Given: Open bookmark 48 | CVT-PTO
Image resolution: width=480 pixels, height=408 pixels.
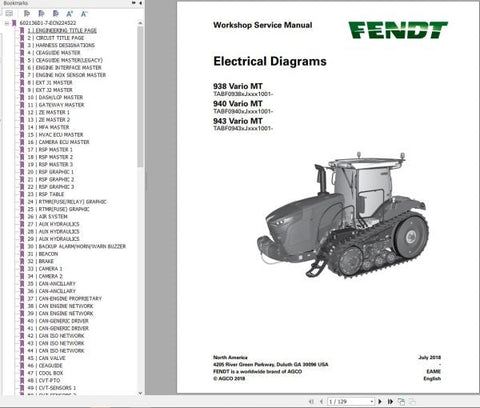Looking at the screenshot, I should 44,380.
